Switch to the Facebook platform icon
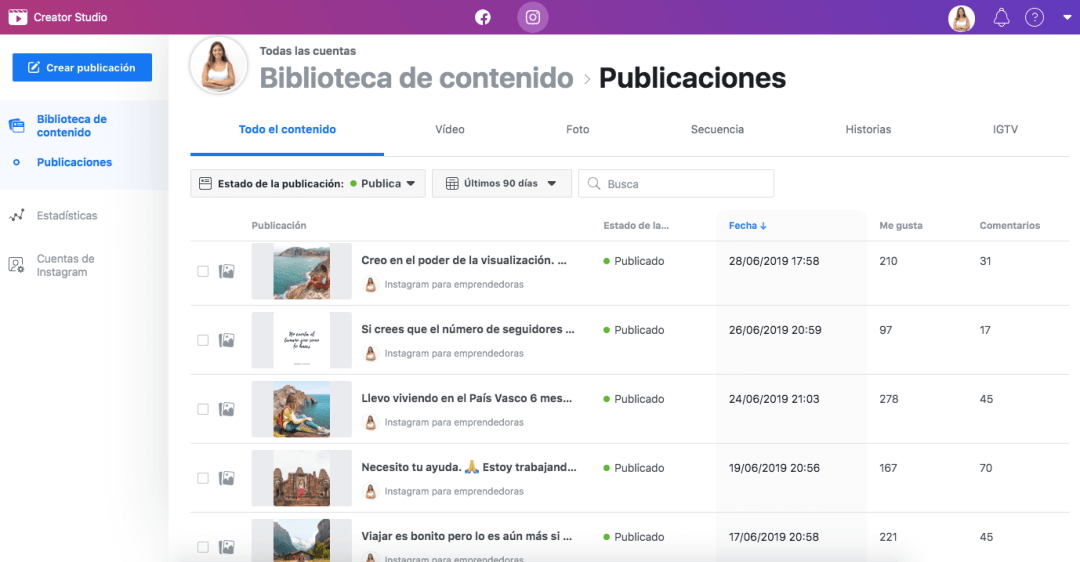The image size is (1080, 562). [x=483, y=17]
